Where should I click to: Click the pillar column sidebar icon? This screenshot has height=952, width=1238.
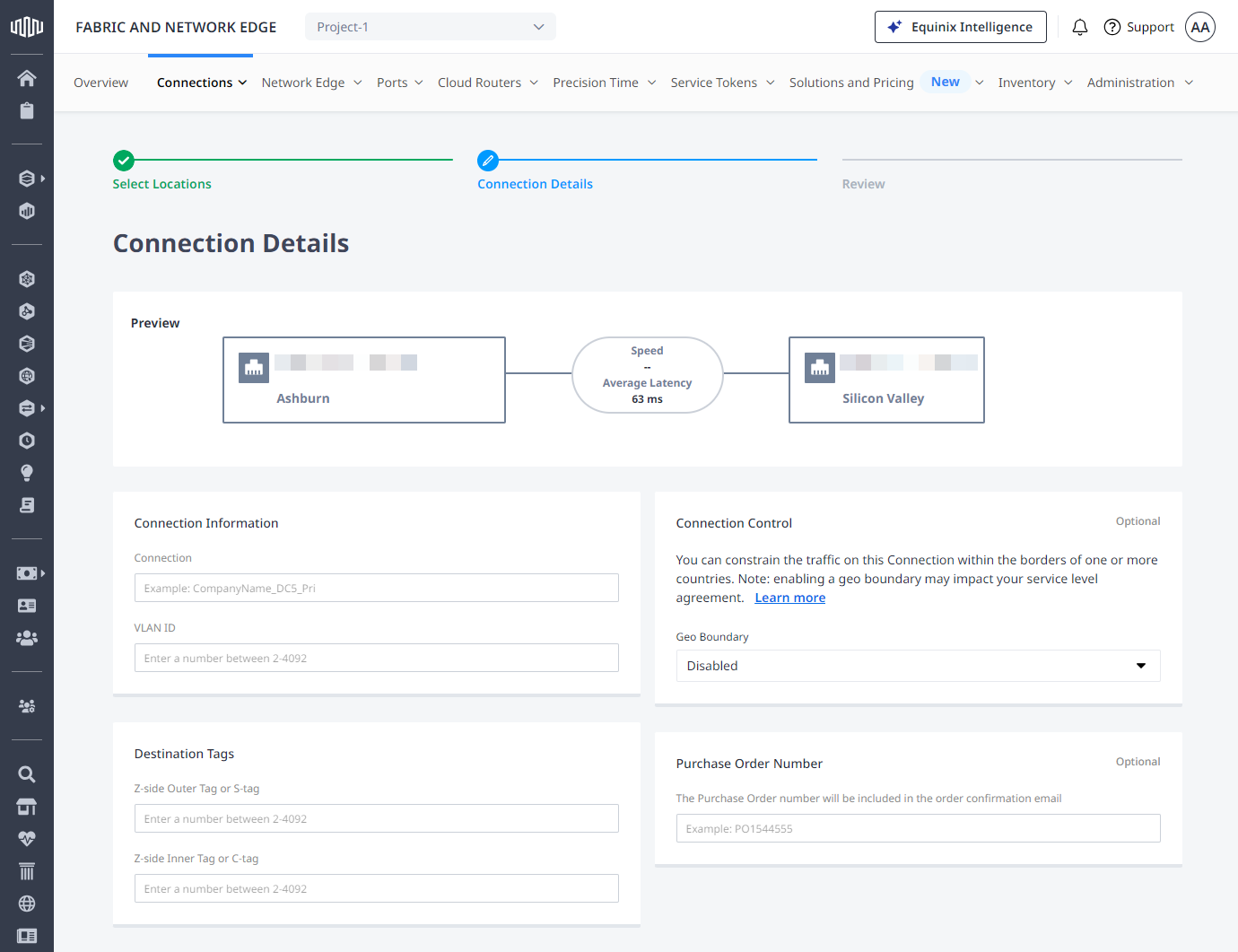tap(27, 871)
